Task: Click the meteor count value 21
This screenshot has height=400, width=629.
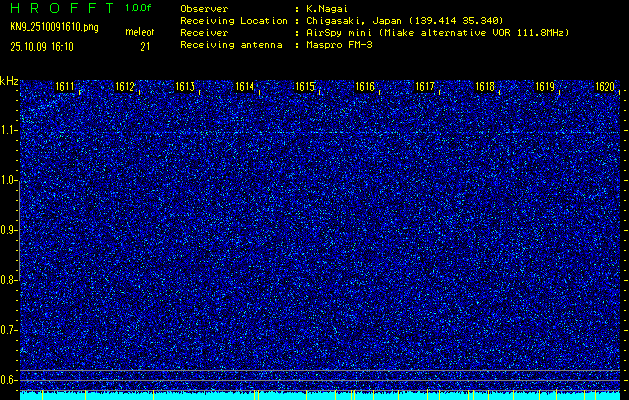Action: (145, 46)
